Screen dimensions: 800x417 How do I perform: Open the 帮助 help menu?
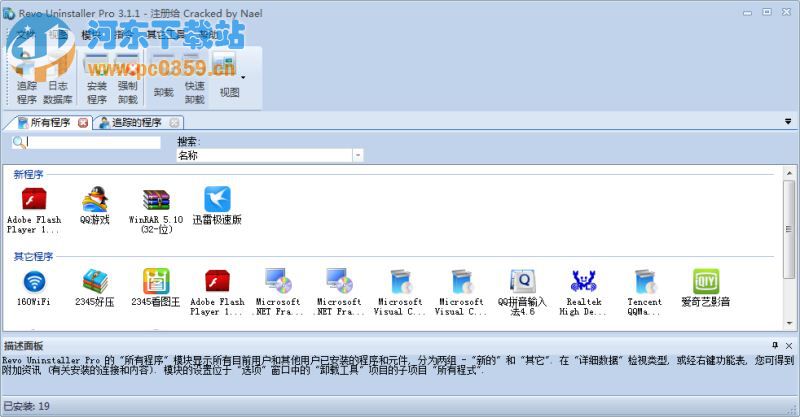point(208,35)
